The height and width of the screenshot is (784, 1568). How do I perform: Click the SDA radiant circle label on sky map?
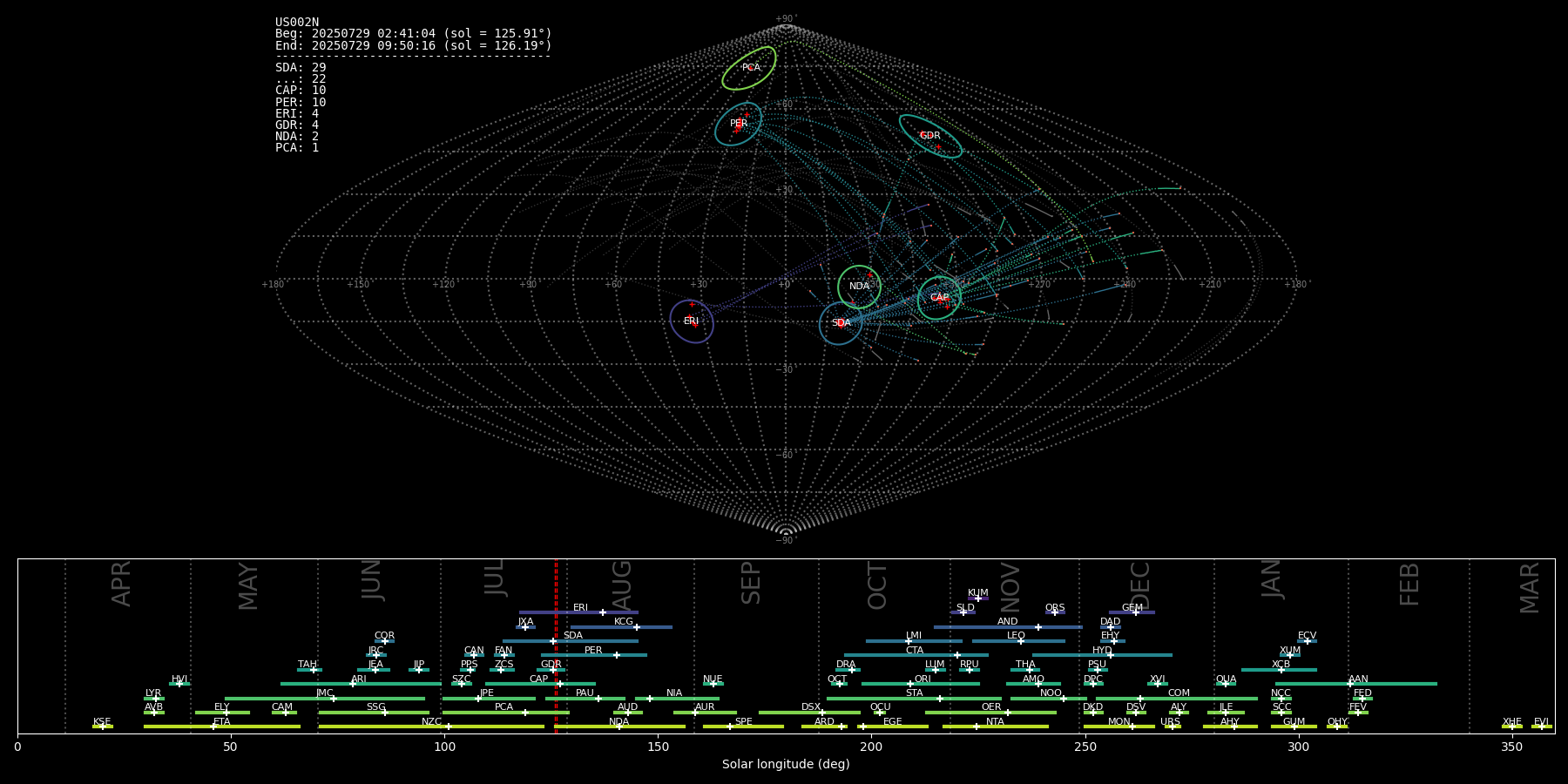841,322
